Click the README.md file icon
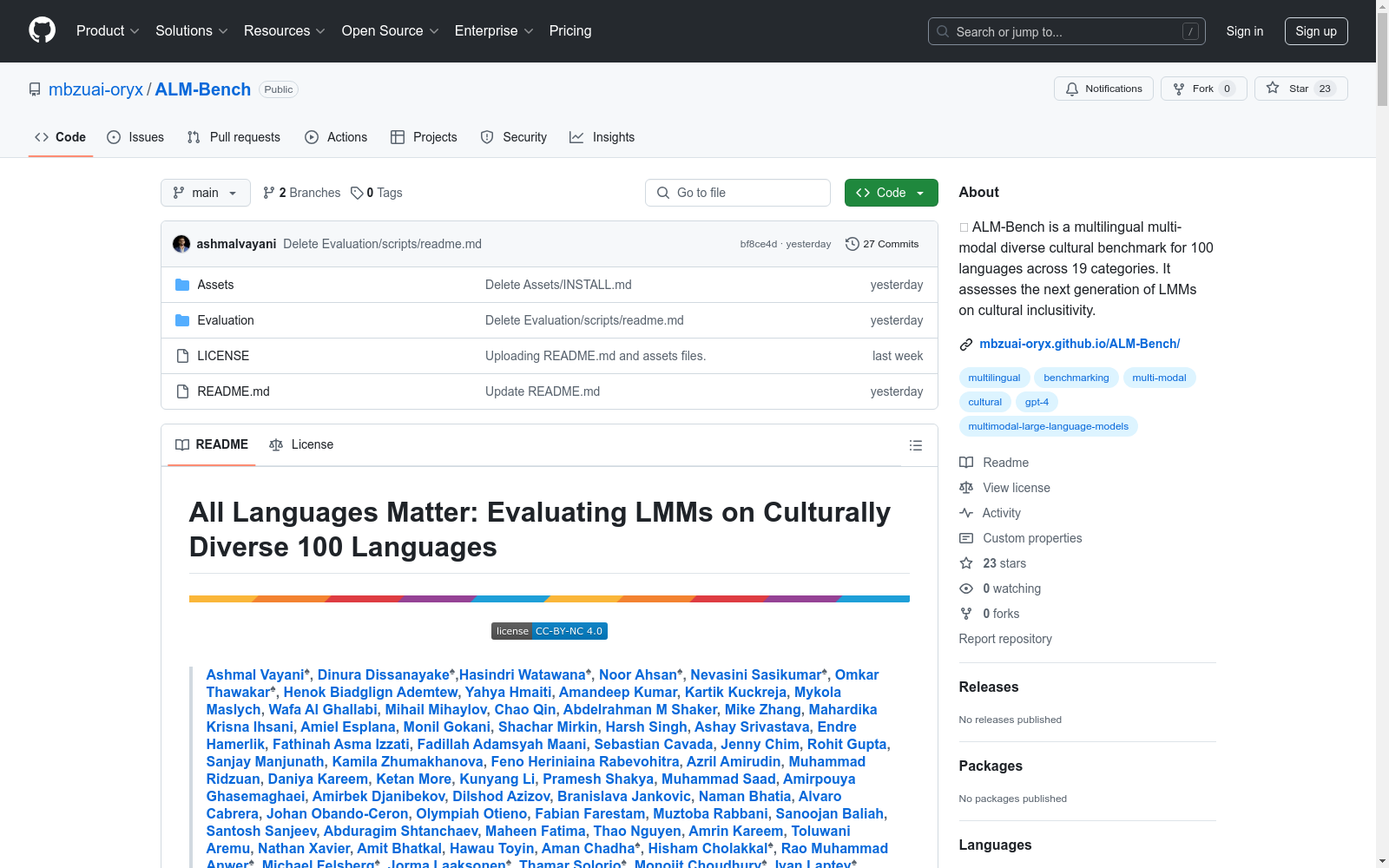Viewport: 1389px width, 868px height. point(182,391)
